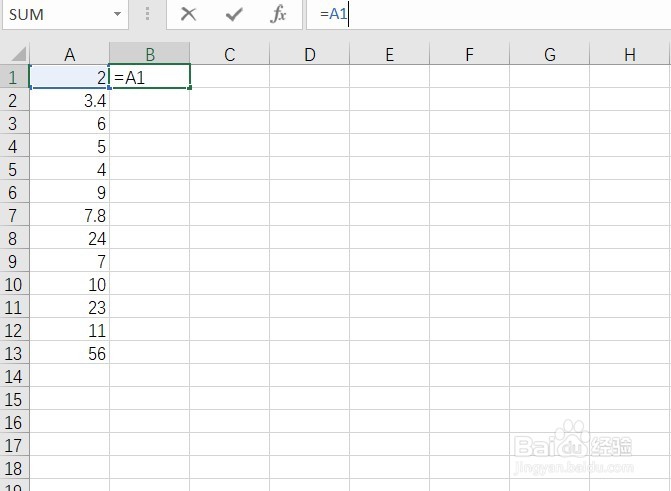Select row 10 header
The height and width of the screenshot is (491, 671).
tap(14, 285)
